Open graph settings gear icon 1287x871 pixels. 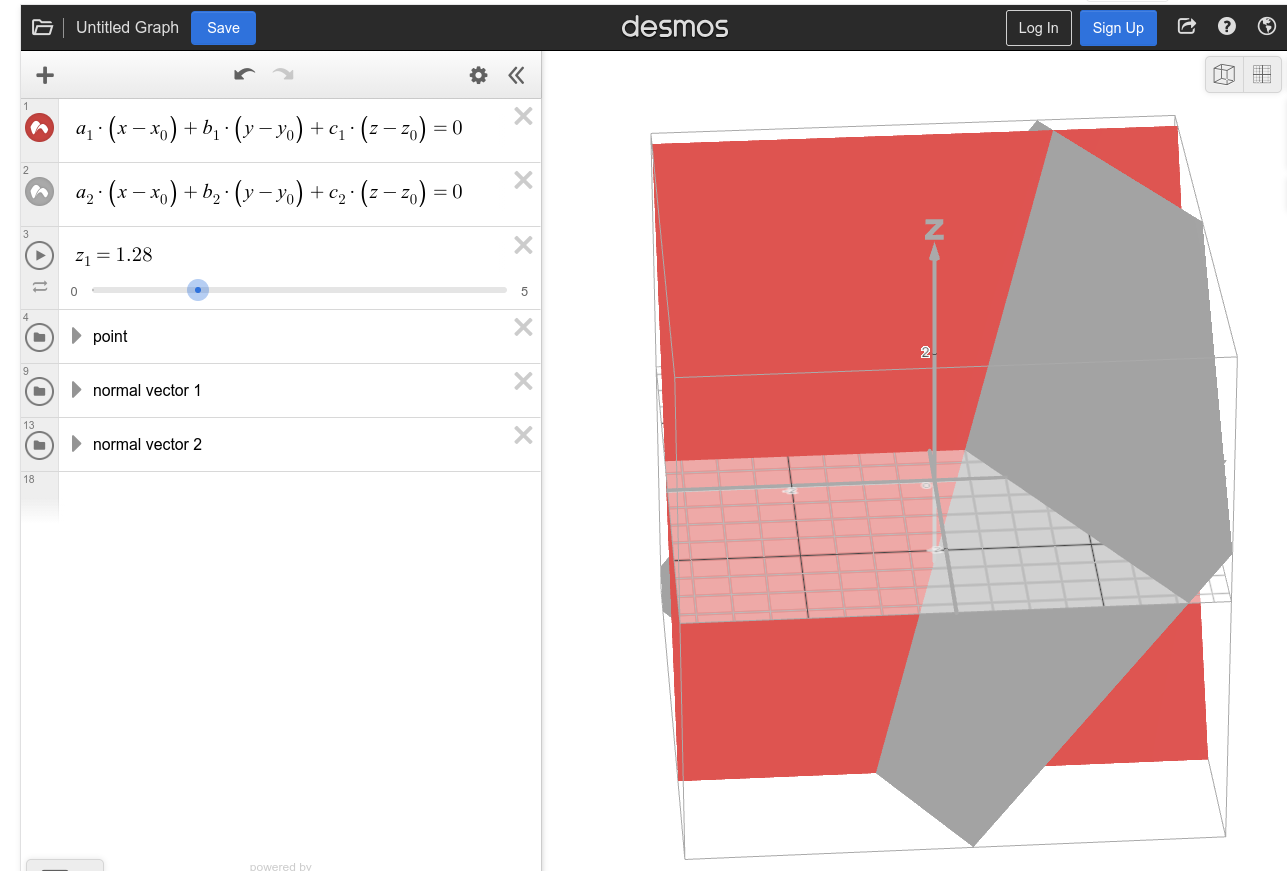point(479,75)
